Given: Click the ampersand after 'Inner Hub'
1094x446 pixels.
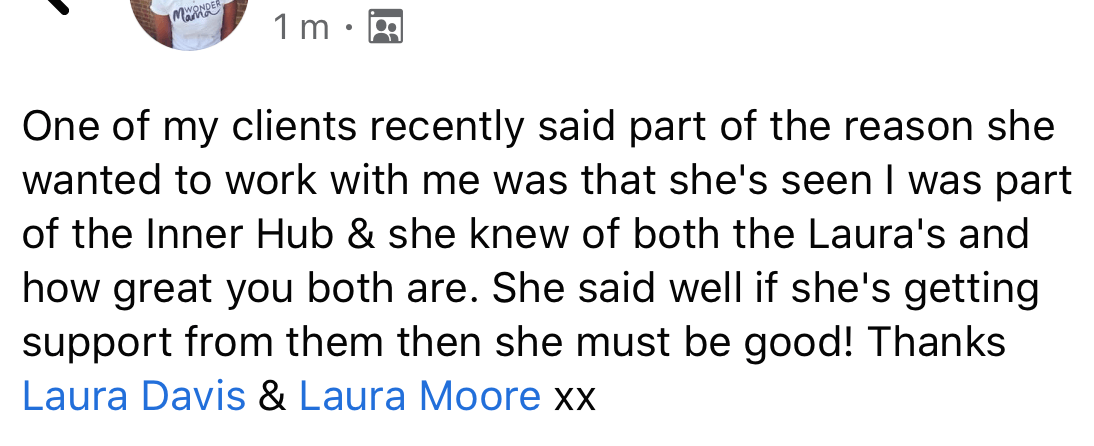Looking at the screenshot, I should [x=361, y=234].
